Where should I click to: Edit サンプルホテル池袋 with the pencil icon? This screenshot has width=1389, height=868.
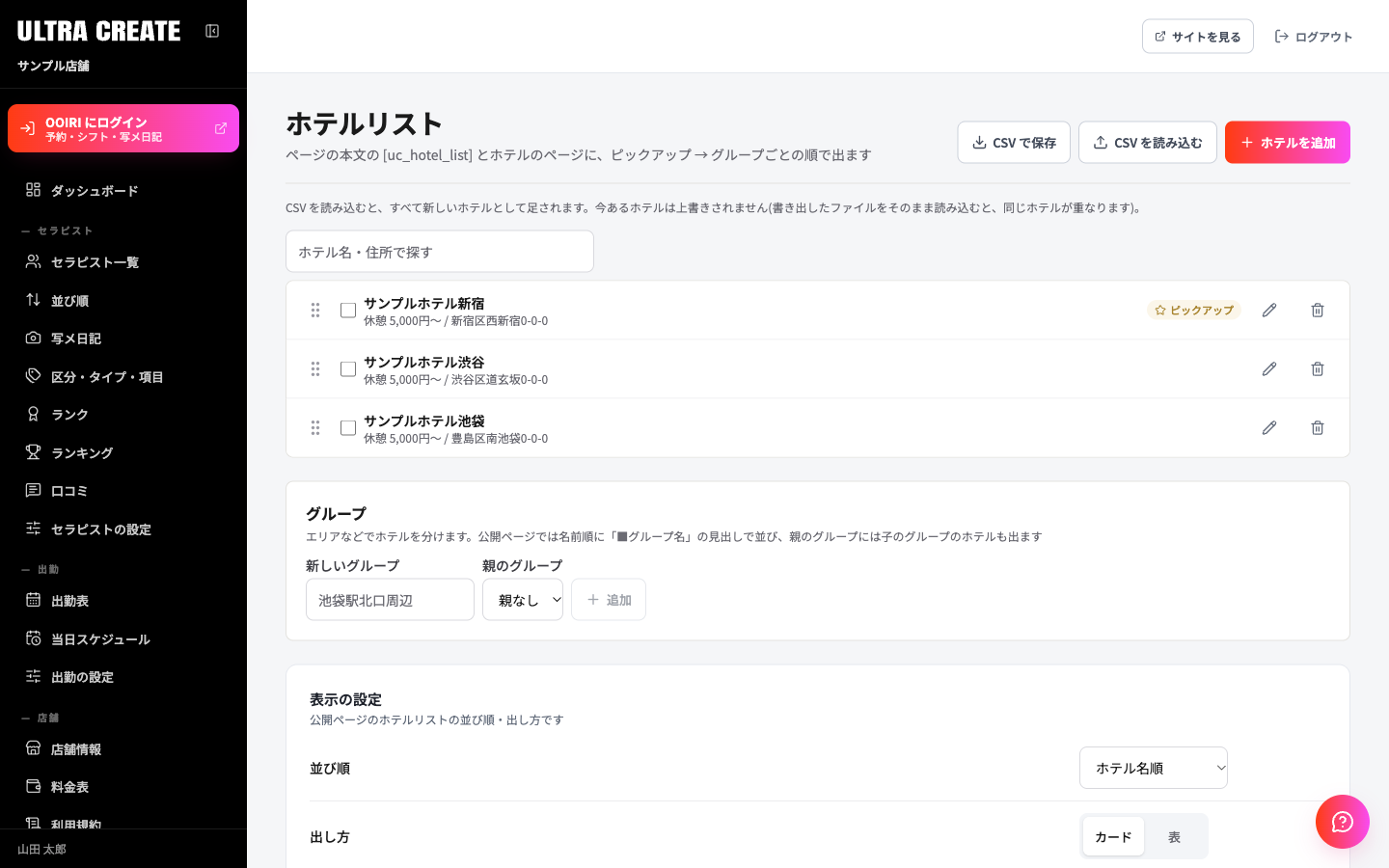1269,428
